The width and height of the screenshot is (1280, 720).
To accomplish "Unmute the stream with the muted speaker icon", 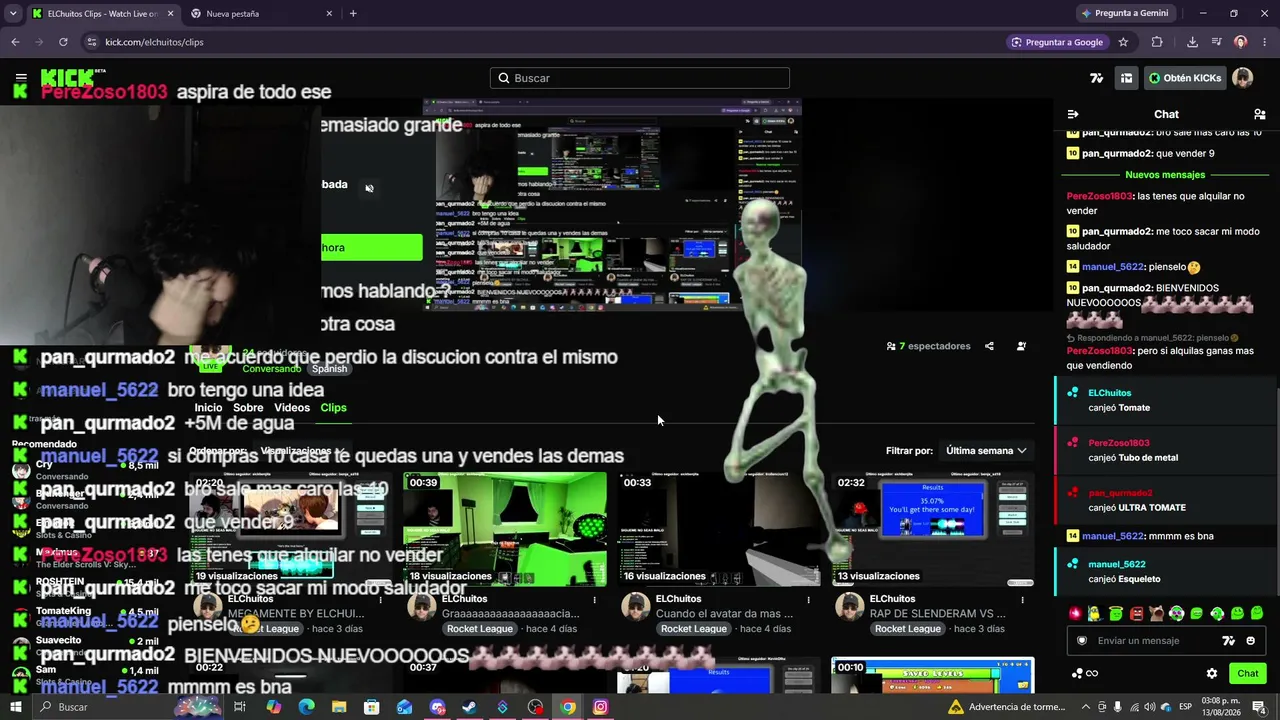I will click(369, 188).
